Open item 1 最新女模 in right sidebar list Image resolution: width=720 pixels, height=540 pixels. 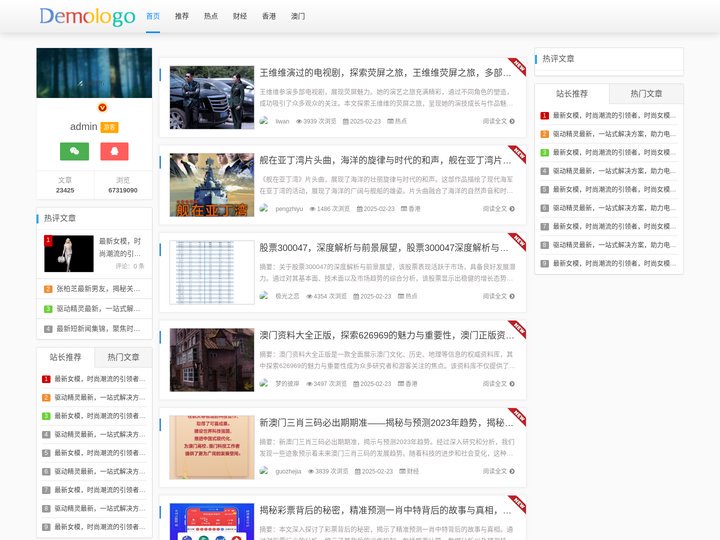(x=614, y=116)
